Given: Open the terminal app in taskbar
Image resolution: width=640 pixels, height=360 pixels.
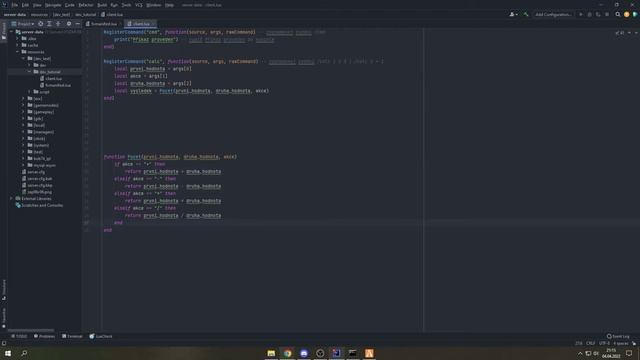Looking at the screenshot, I should coord(353,353).
